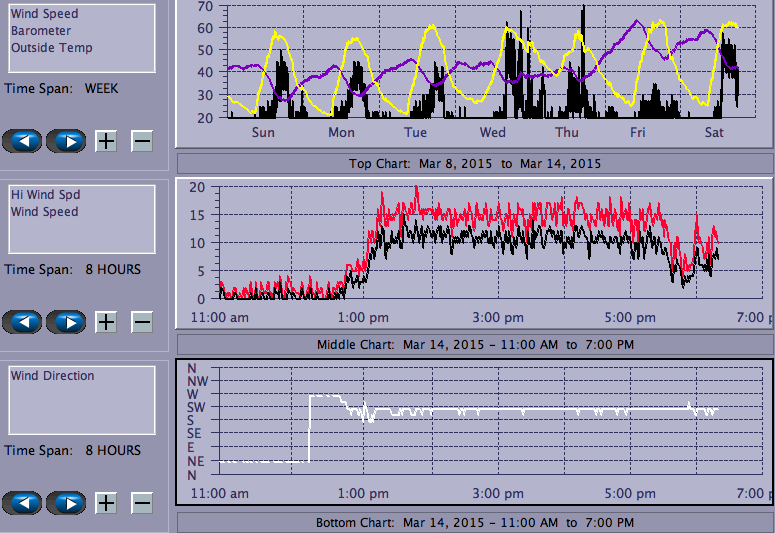Select Wind Direction in the bottom list
The image size is (775, 533).
(52, 376)
